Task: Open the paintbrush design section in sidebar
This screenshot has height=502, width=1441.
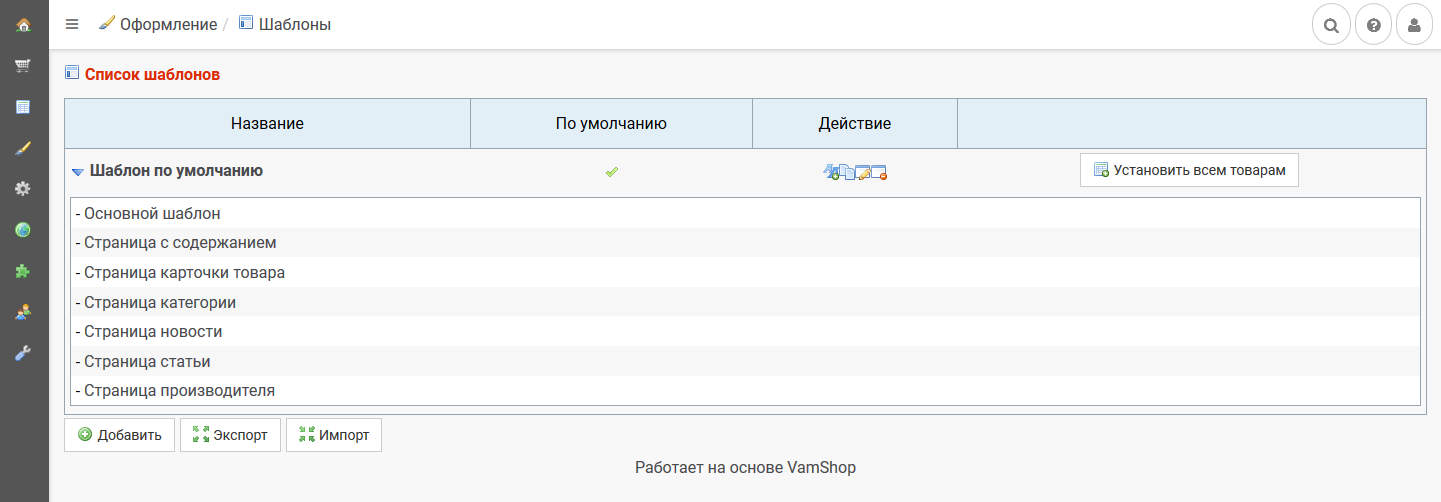Action: (x=23, y=148)
